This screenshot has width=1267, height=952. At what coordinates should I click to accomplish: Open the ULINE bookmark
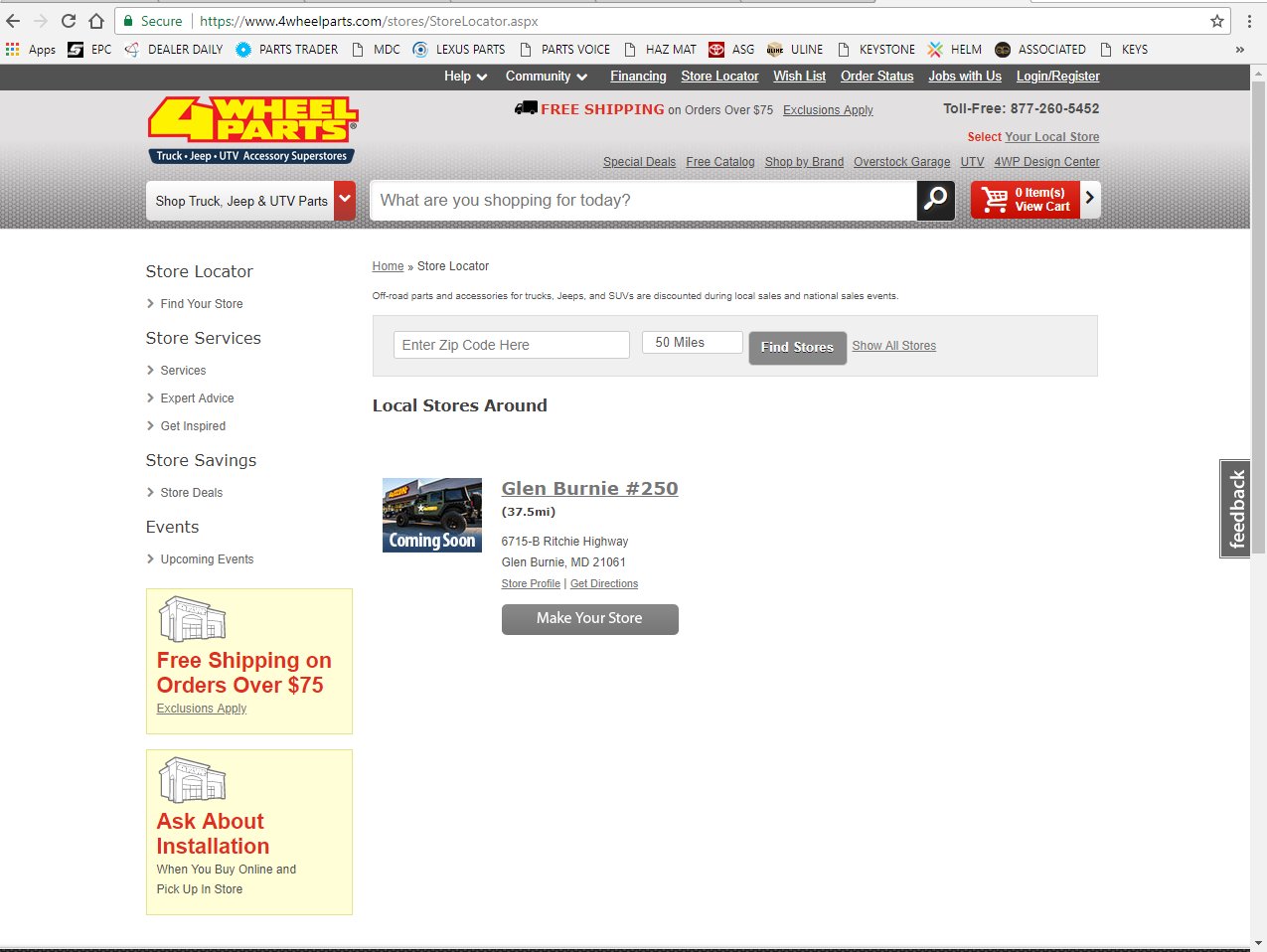click(x=795, y=49)
